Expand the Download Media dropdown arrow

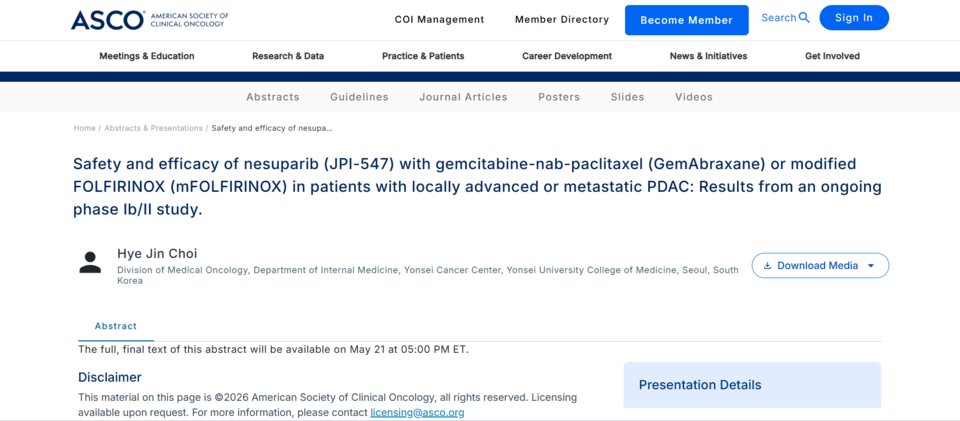pos(871,266)
